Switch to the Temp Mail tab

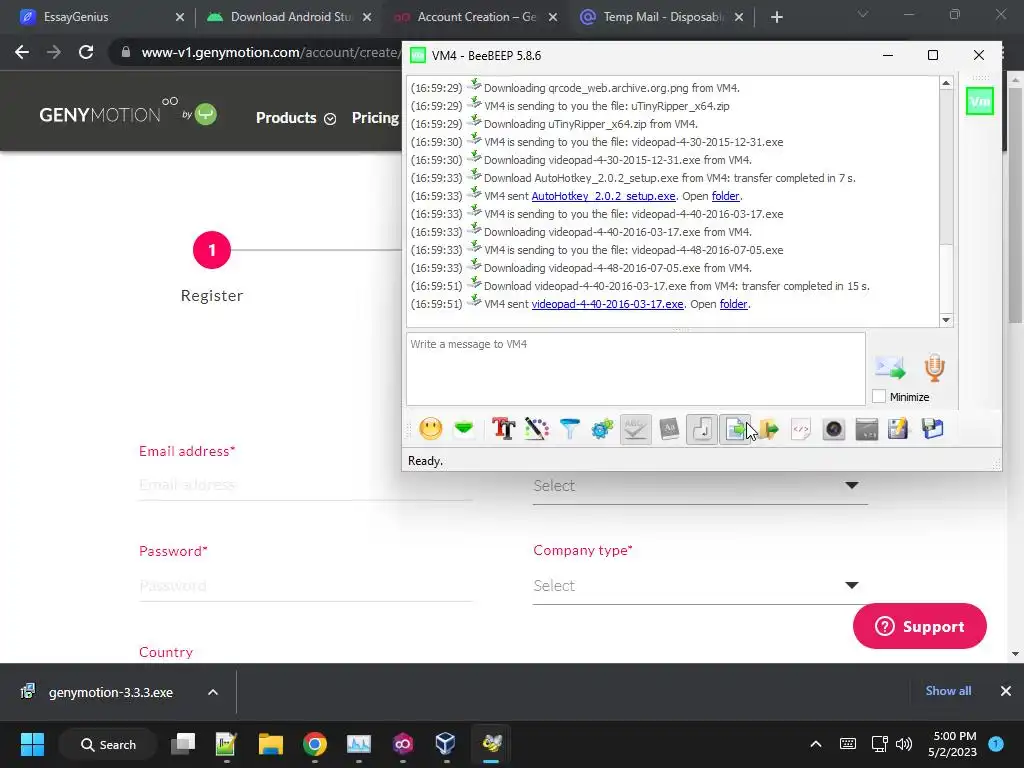[662, 17]
